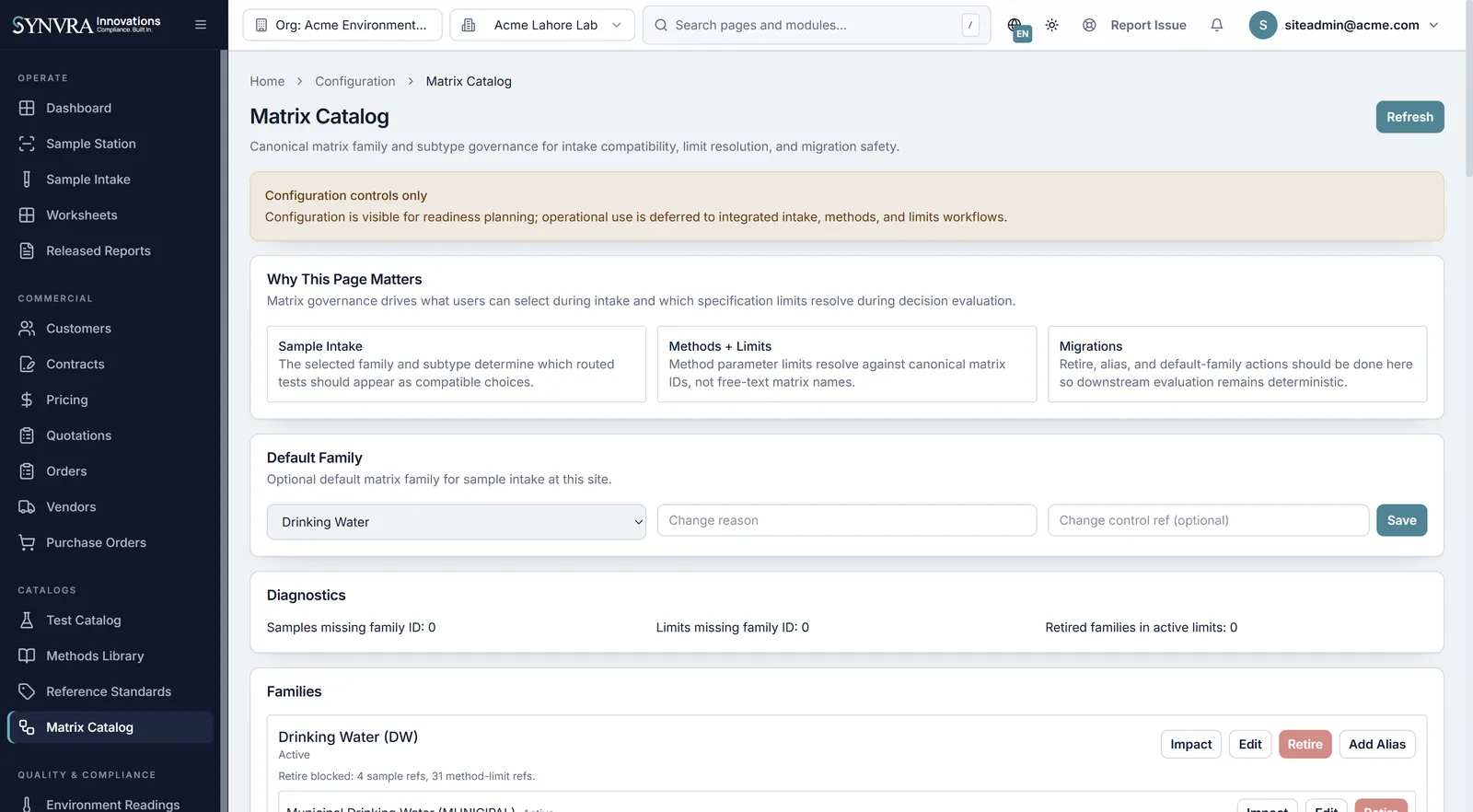Click Impact for Drinking Water family
This screenshot has width=1473, height=812.
coord(1191,744)
